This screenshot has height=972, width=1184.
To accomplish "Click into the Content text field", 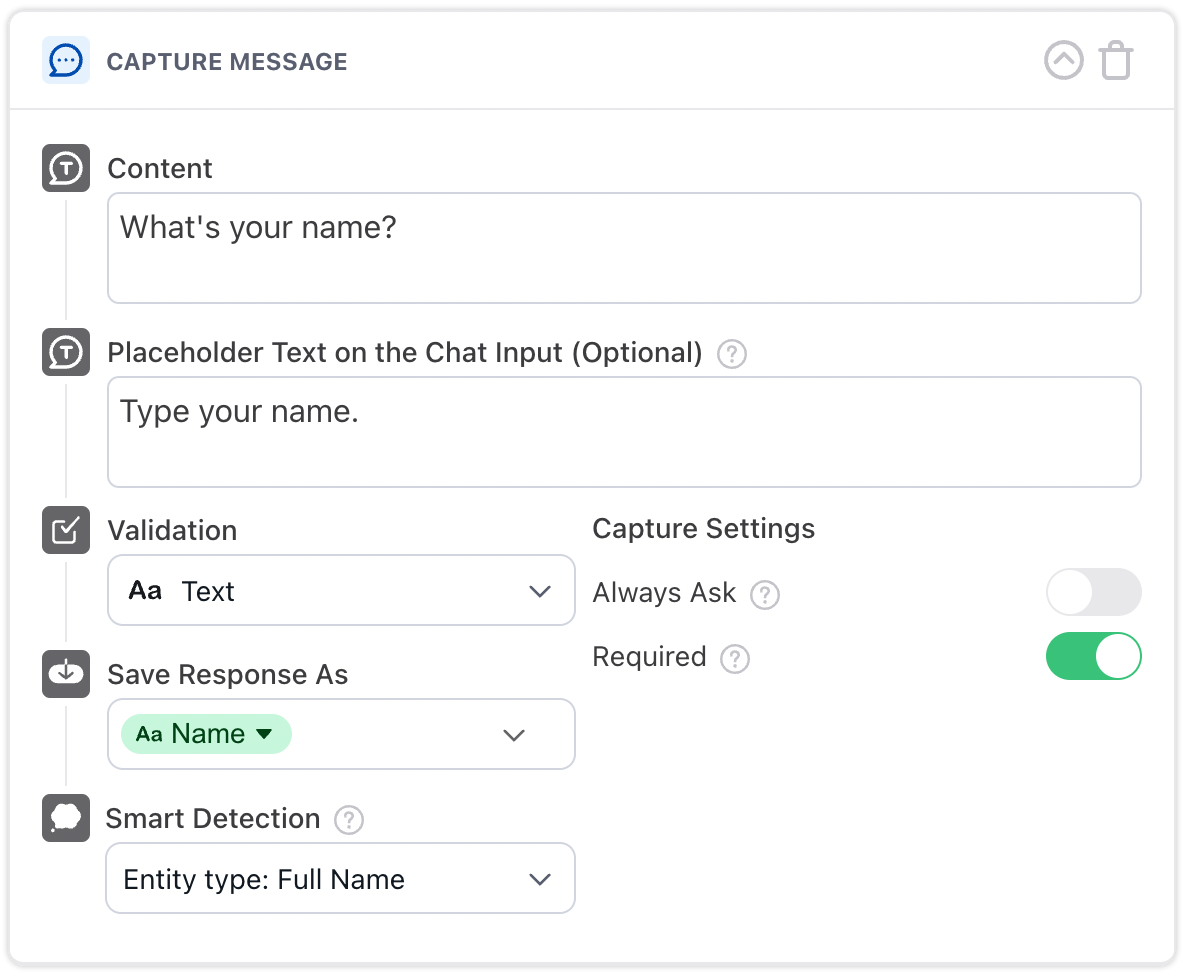I will click(x=624, y=248).
